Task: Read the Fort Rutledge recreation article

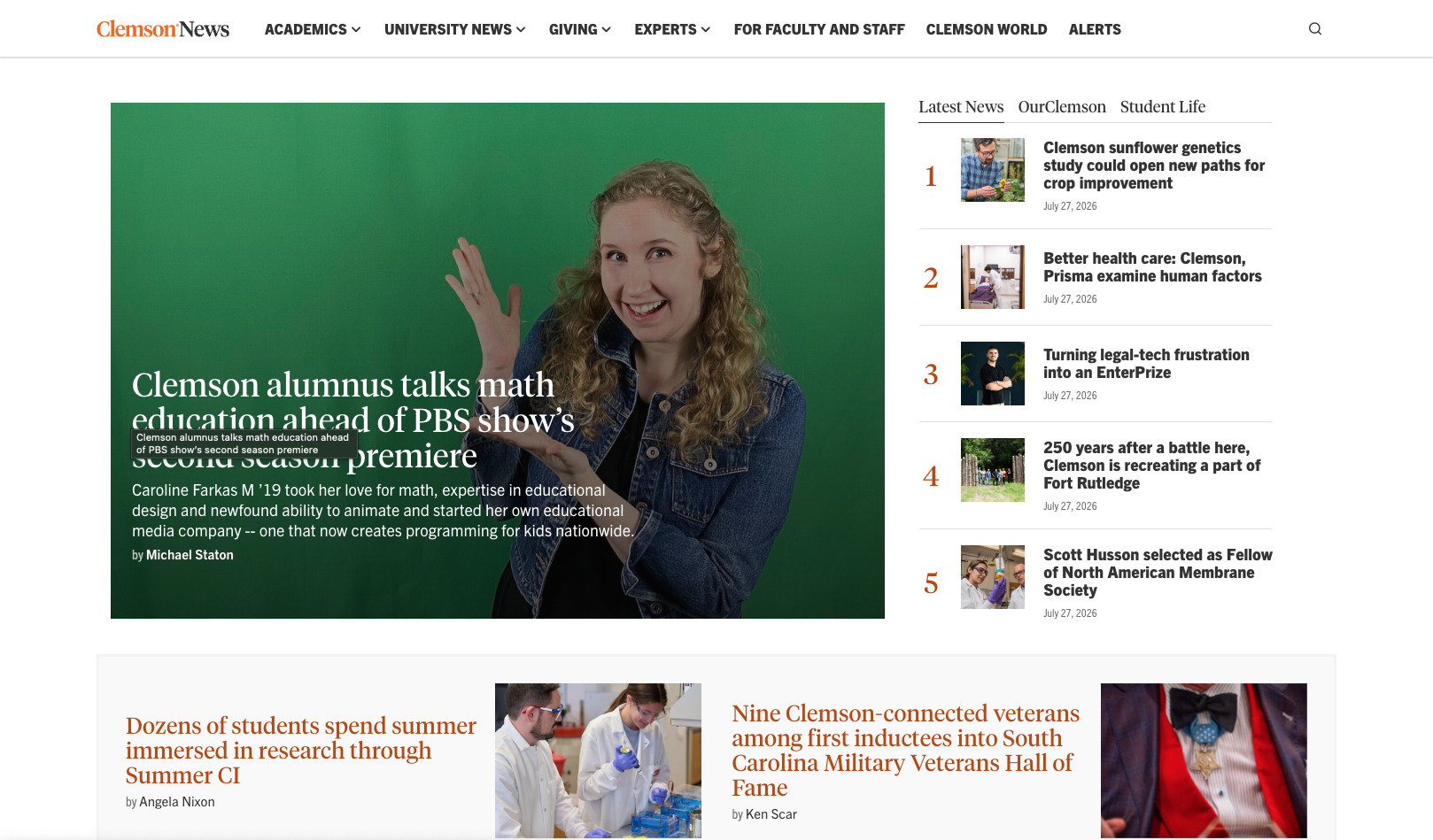Action: click(1151, 466)
